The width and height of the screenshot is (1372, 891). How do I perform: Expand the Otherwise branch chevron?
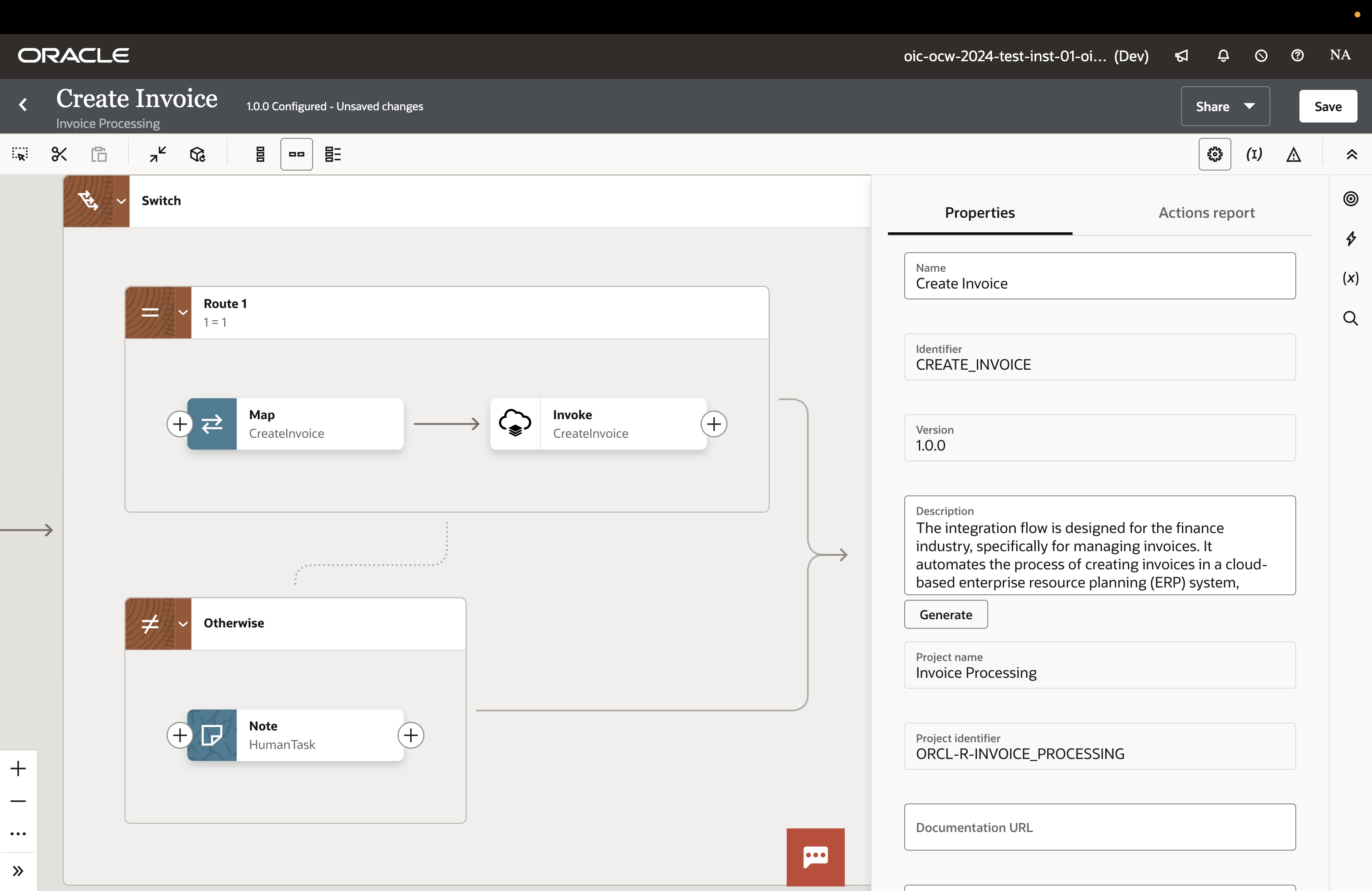coord(183,624)
